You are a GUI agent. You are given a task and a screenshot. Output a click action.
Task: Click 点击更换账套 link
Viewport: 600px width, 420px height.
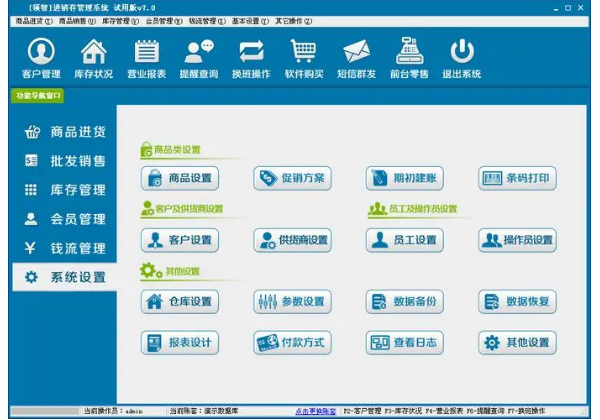click(315, 412)
